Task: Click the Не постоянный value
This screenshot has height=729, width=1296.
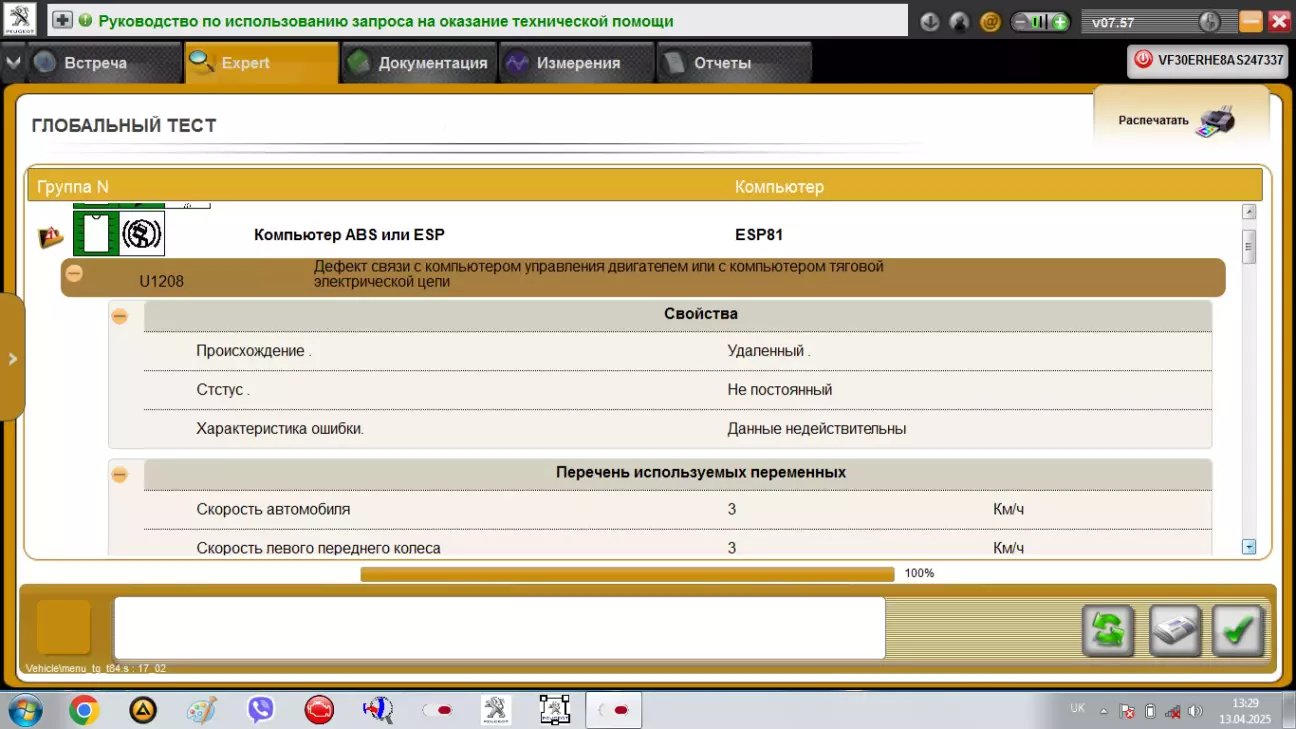Action: click(x=780, y=389)
